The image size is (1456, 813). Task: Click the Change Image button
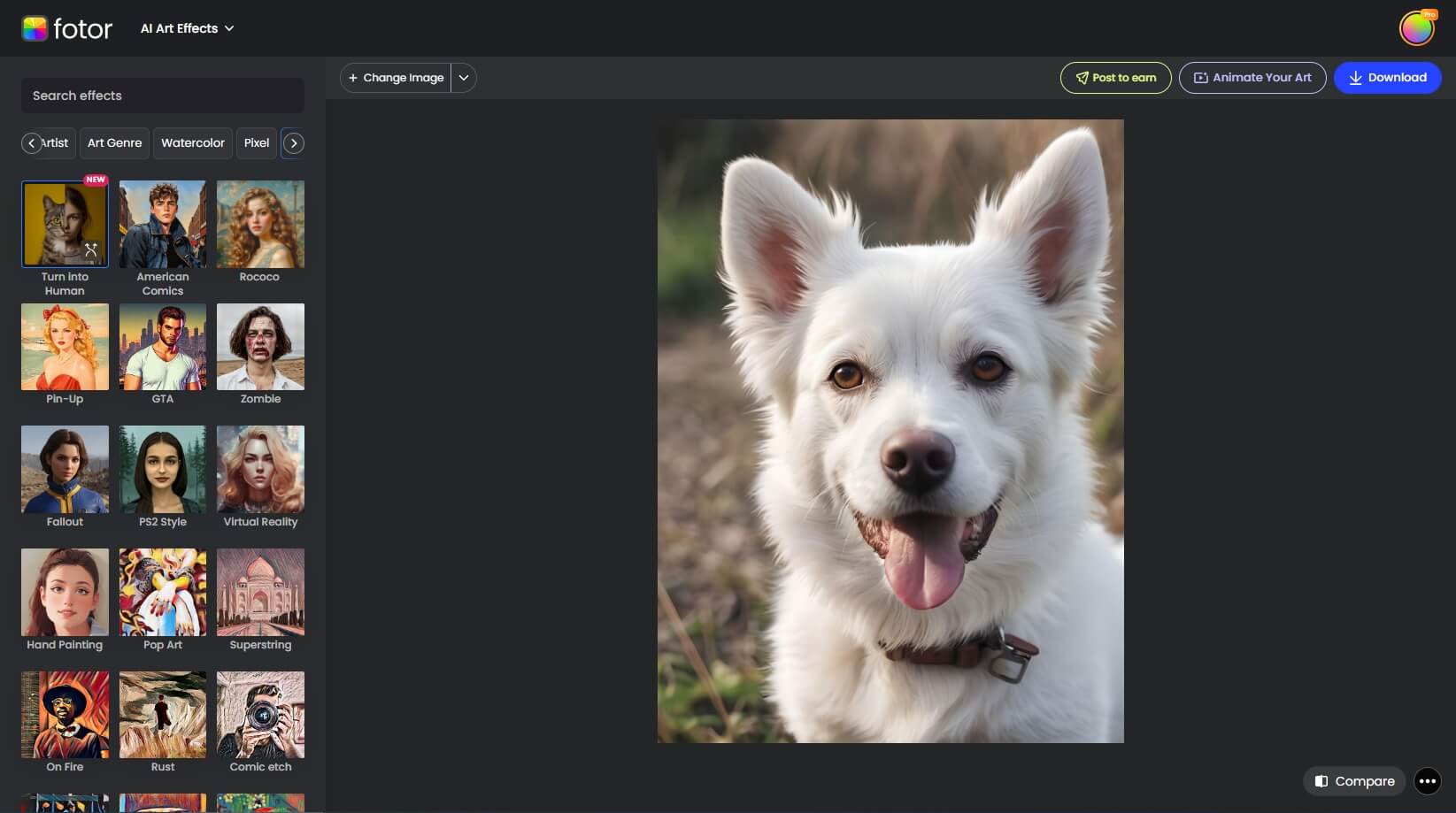[396, 78]
